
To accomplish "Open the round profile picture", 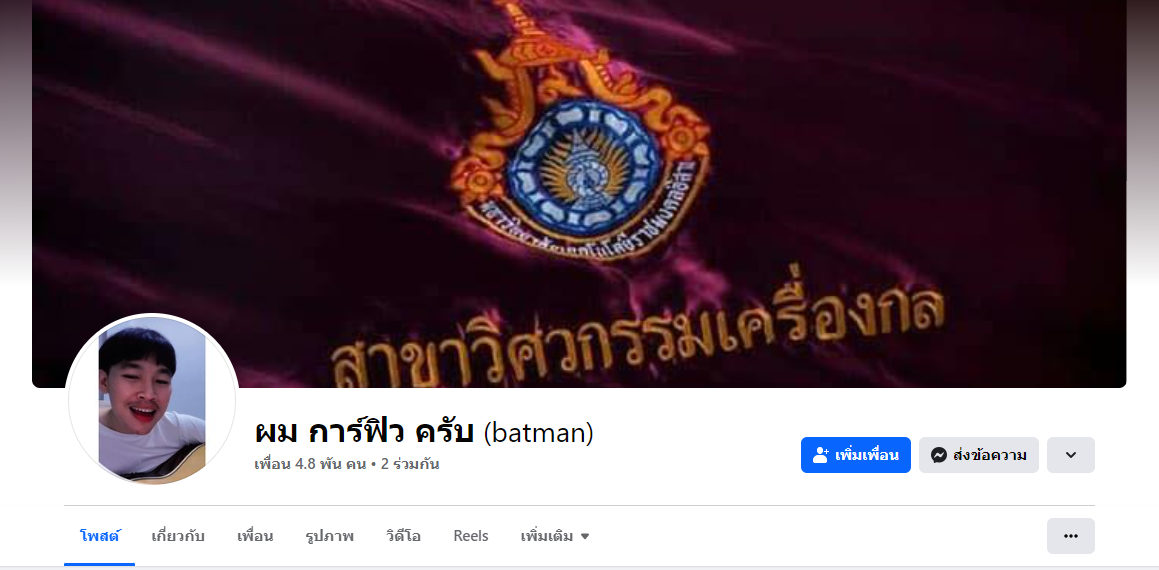I will point(152,400).
